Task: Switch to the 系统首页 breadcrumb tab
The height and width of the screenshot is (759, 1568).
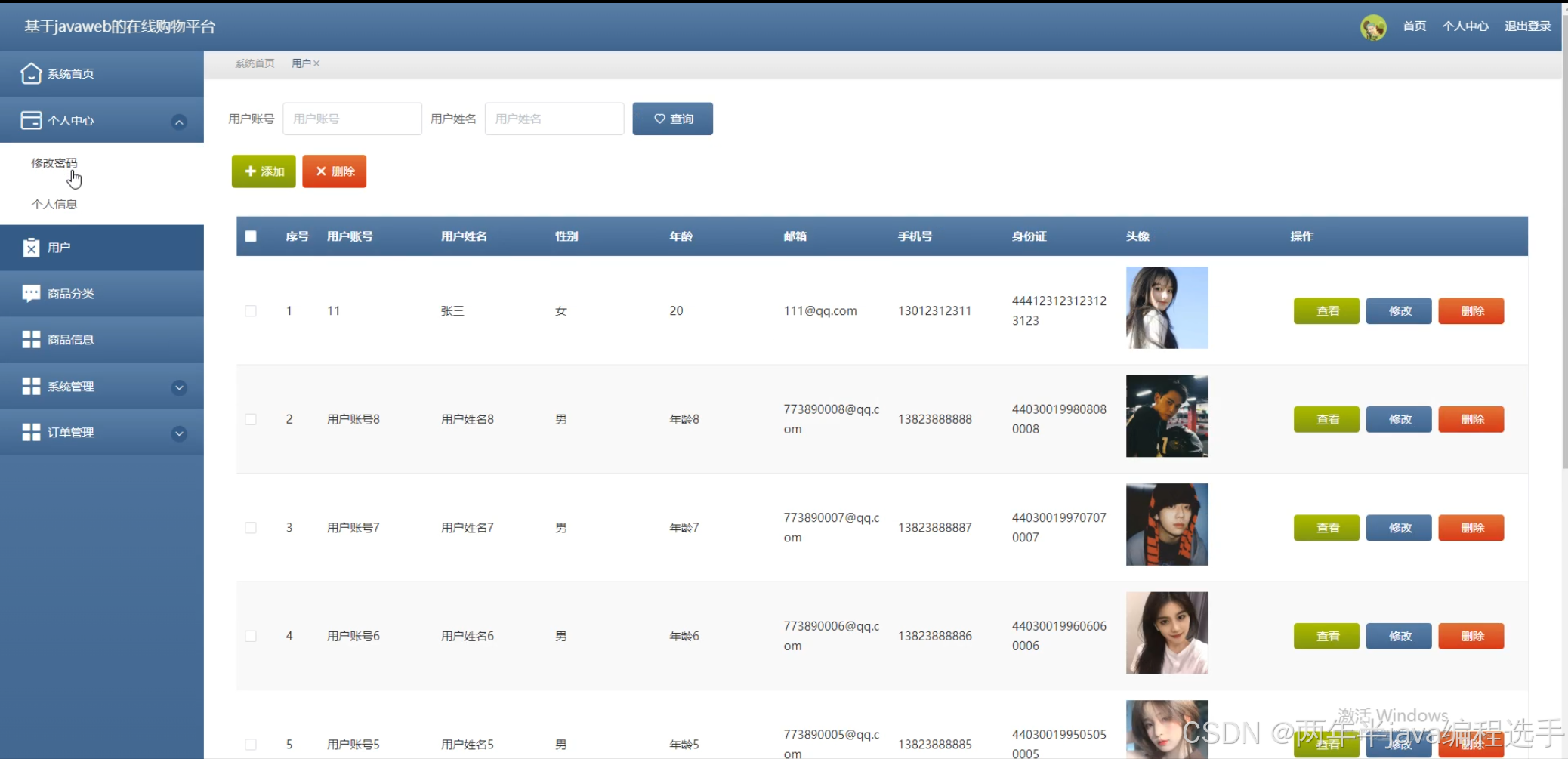Action: [x=255, y=63]
